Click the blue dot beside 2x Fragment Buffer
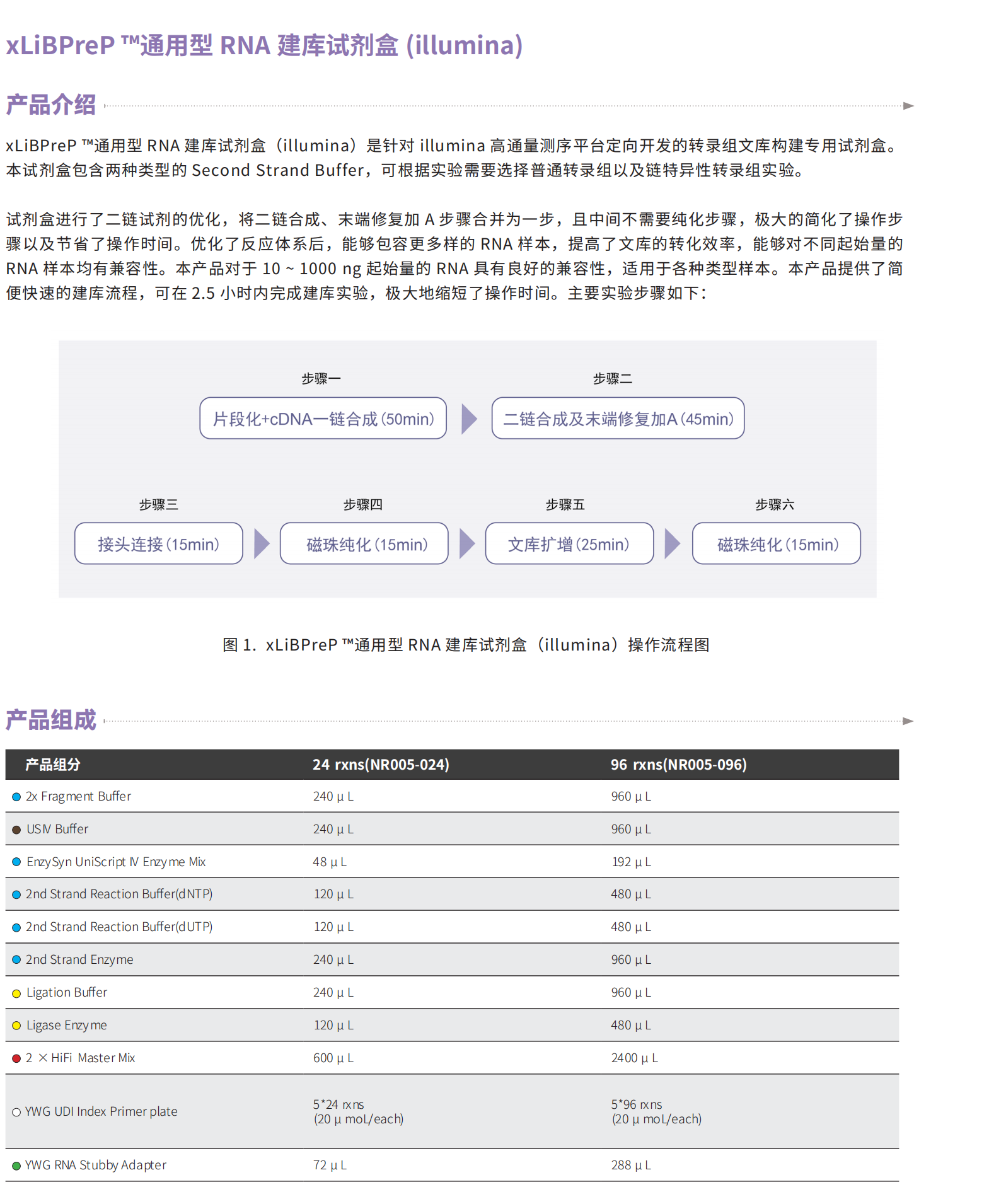This screenshot has width=989, height=1204. (x=16, y=797)
